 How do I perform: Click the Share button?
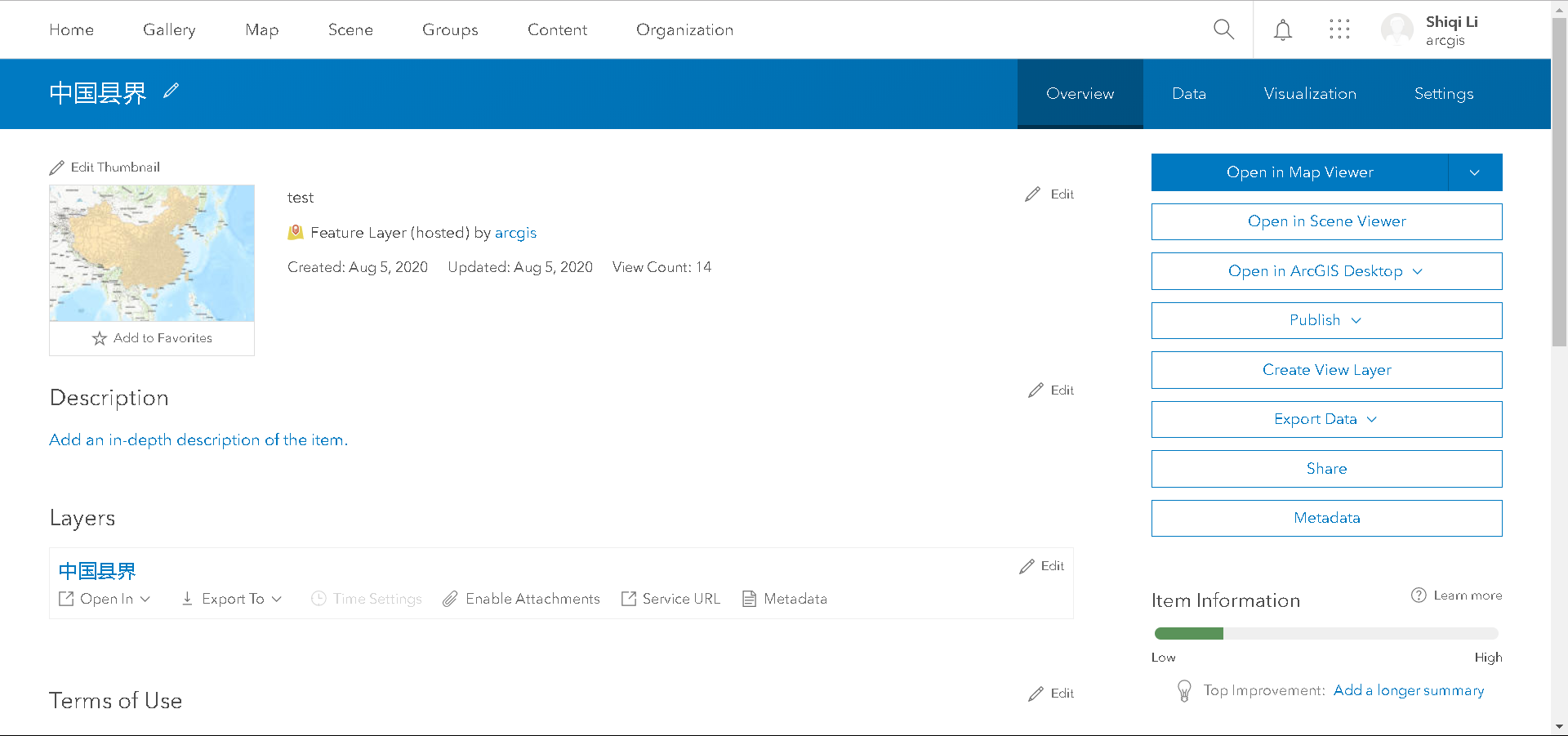click(1327, 469)
